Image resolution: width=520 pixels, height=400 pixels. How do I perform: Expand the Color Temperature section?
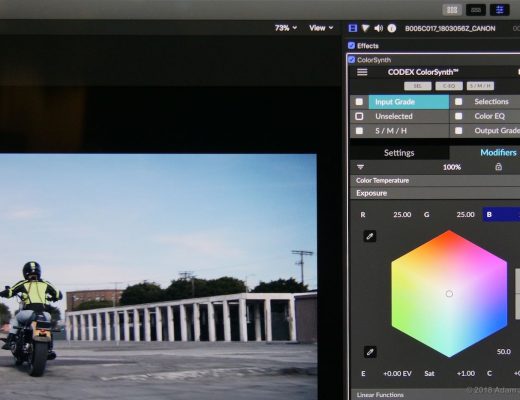coord(435,180)
